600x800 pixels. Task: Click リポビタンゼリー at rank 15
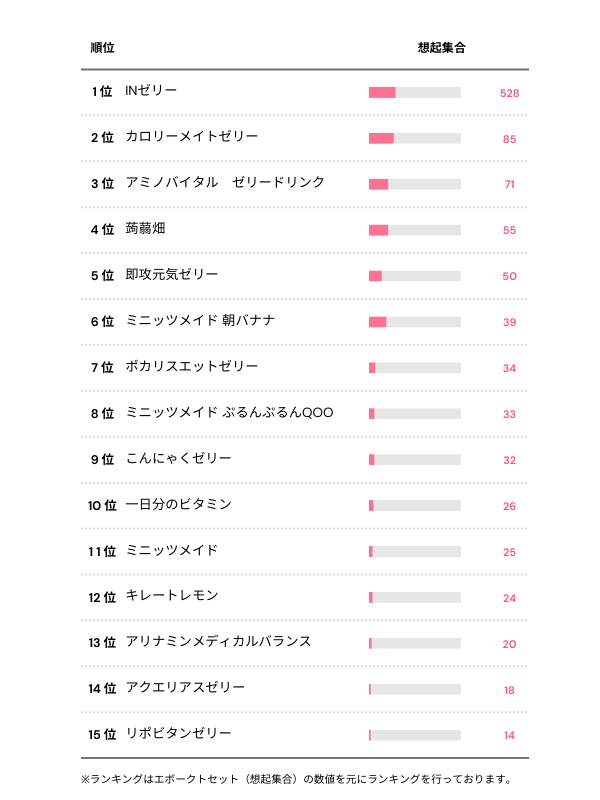(179, 735)
